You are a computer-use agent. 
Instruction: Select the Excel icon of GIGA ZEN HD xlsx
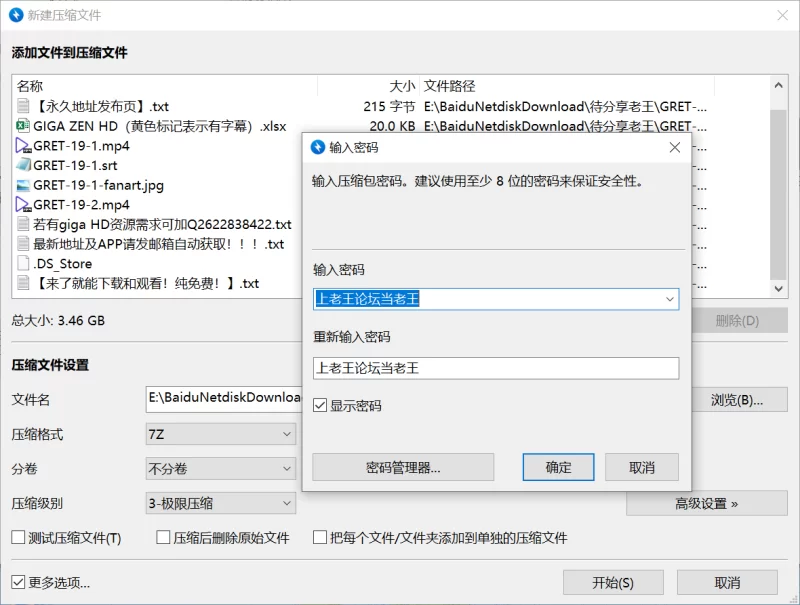(23, 125)
